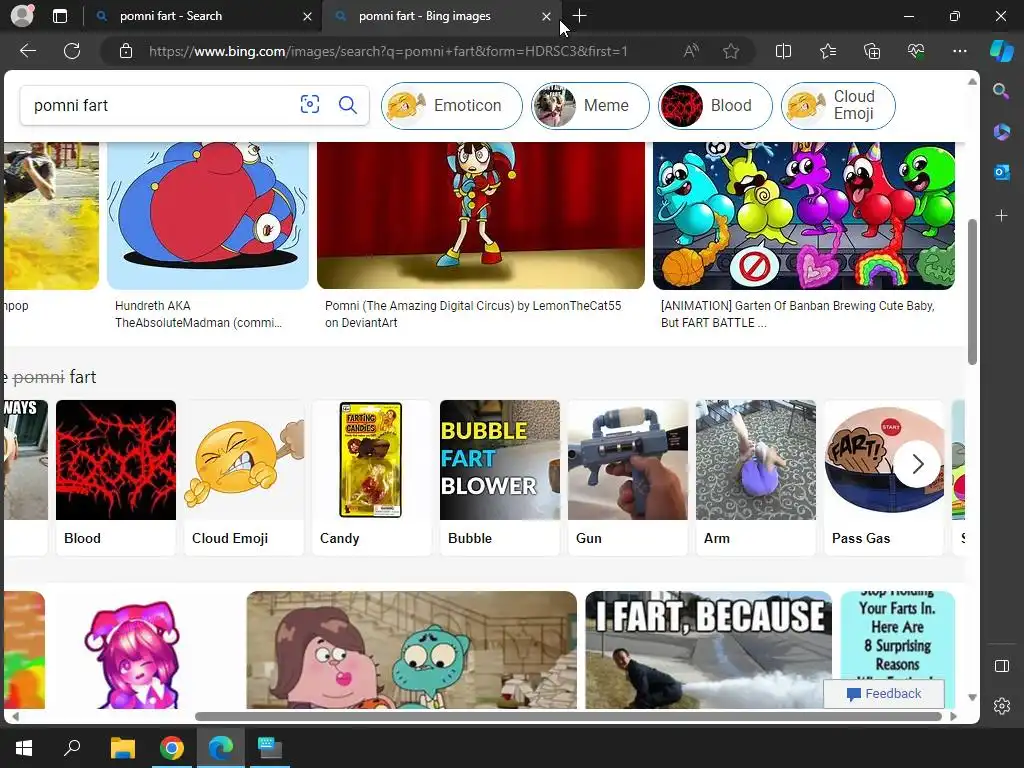1024x768 pixels.
Task: Open 'I FART, BECAUSE' meme image
Action: [709, 650]
